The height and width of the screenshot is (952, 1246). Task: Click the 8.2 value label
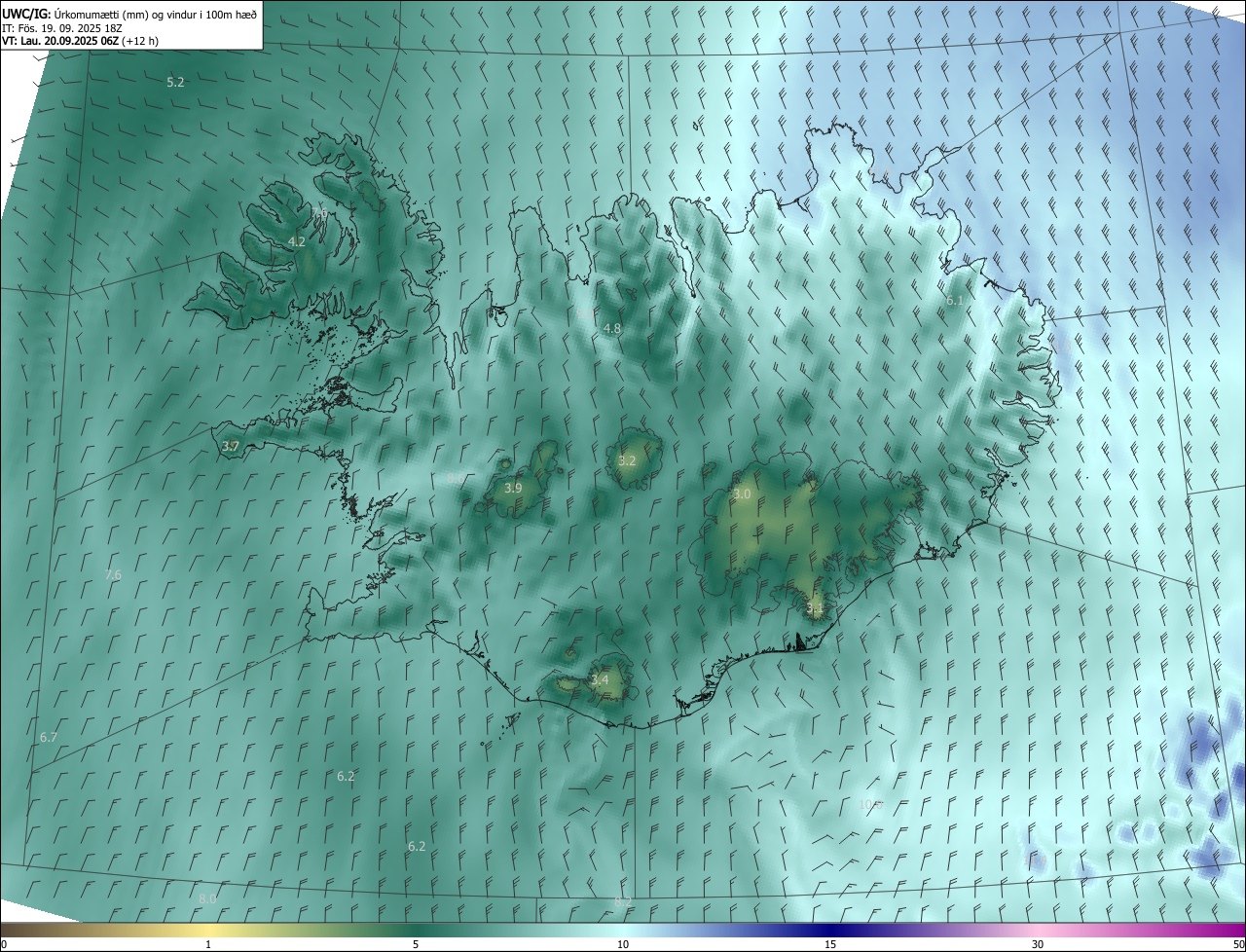pyautogui.click(x=623, y=902)
